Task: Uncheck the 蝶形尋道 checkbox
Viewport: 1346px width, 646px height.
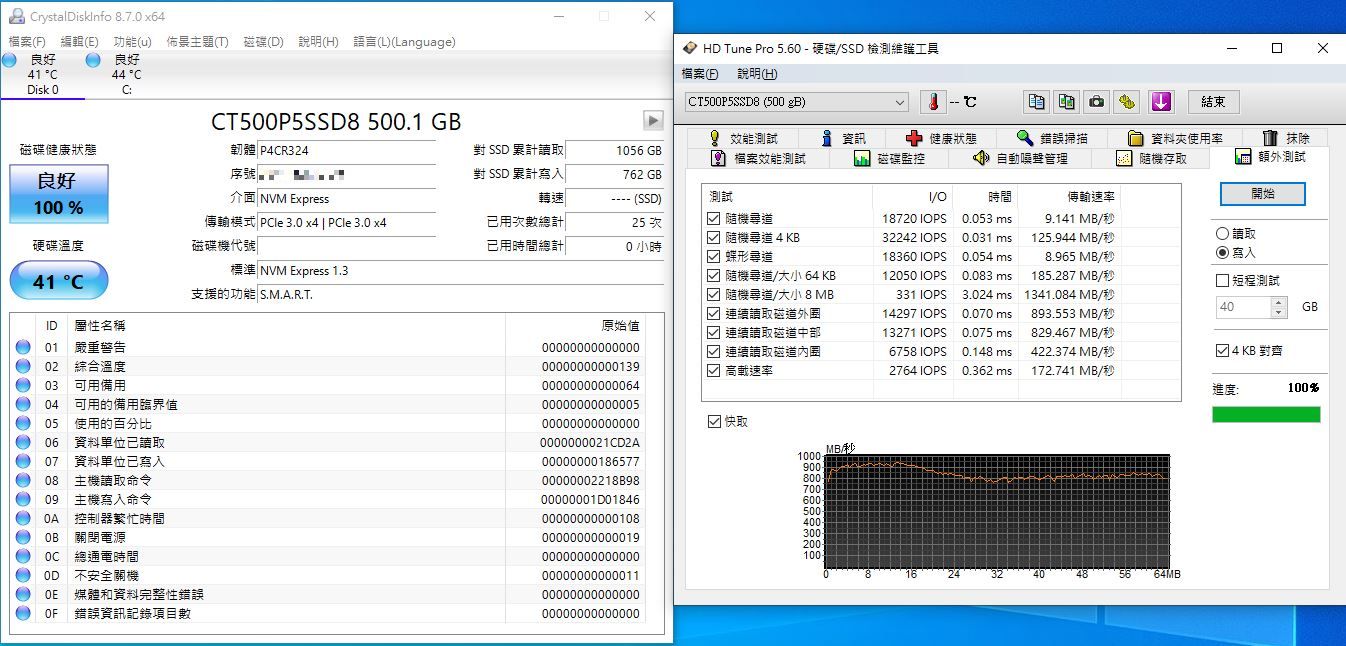Action: [713, 257]
